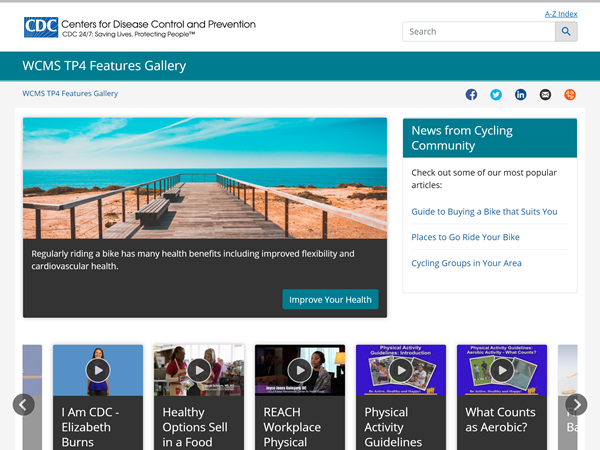Go to previous carousel slide
This screenshot has width=600, height=450.
pos(24,404)
